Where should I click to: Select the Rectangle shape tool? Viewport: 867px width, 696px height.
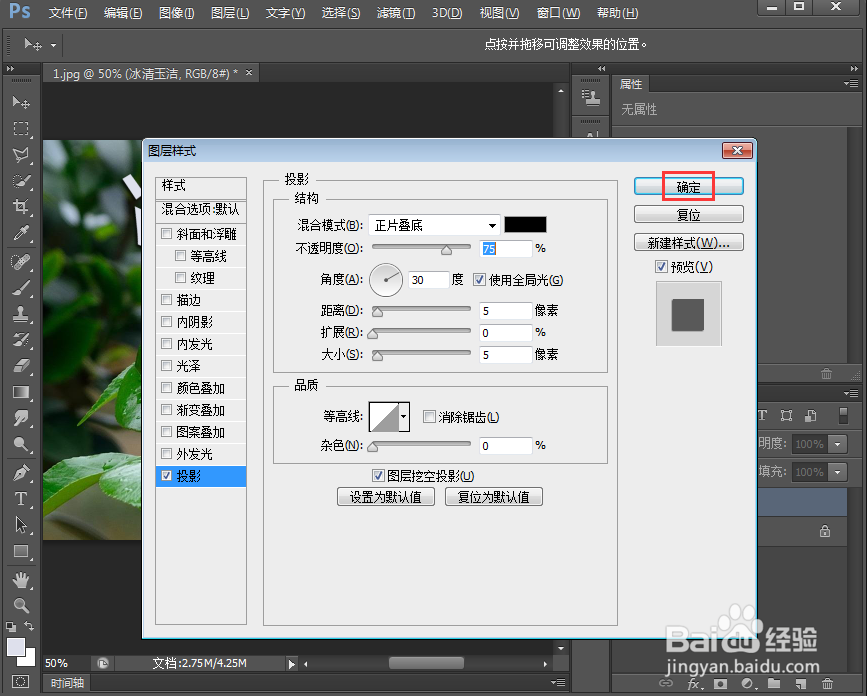coord(21,551)
